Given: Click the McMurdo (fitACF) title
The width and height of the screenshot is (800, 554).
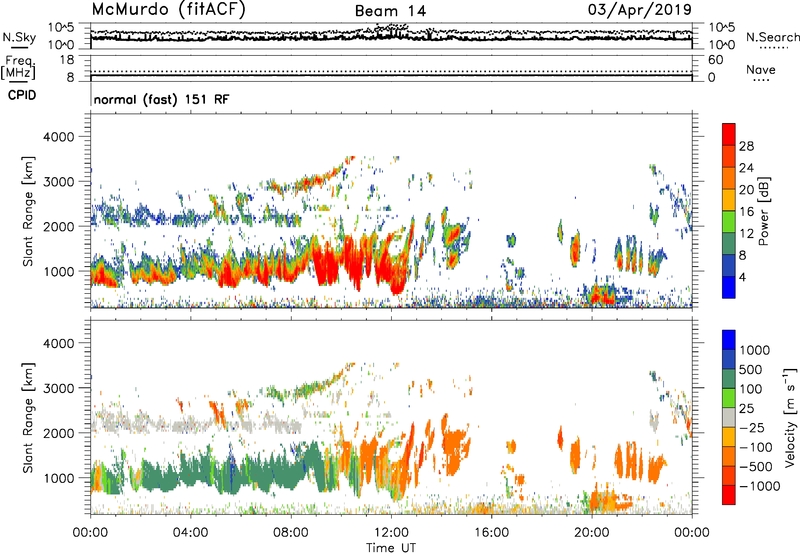Looking at the screenshot, I should [168, 10].
